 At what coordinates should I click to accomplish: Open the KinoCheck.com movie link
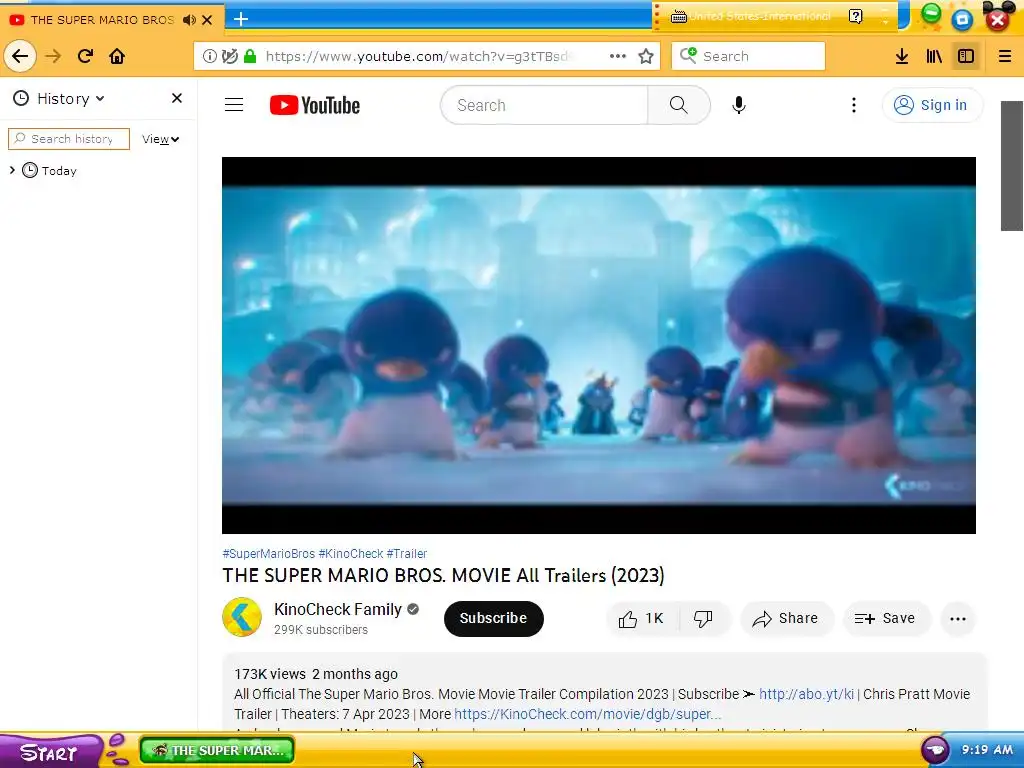coord(588,714)
